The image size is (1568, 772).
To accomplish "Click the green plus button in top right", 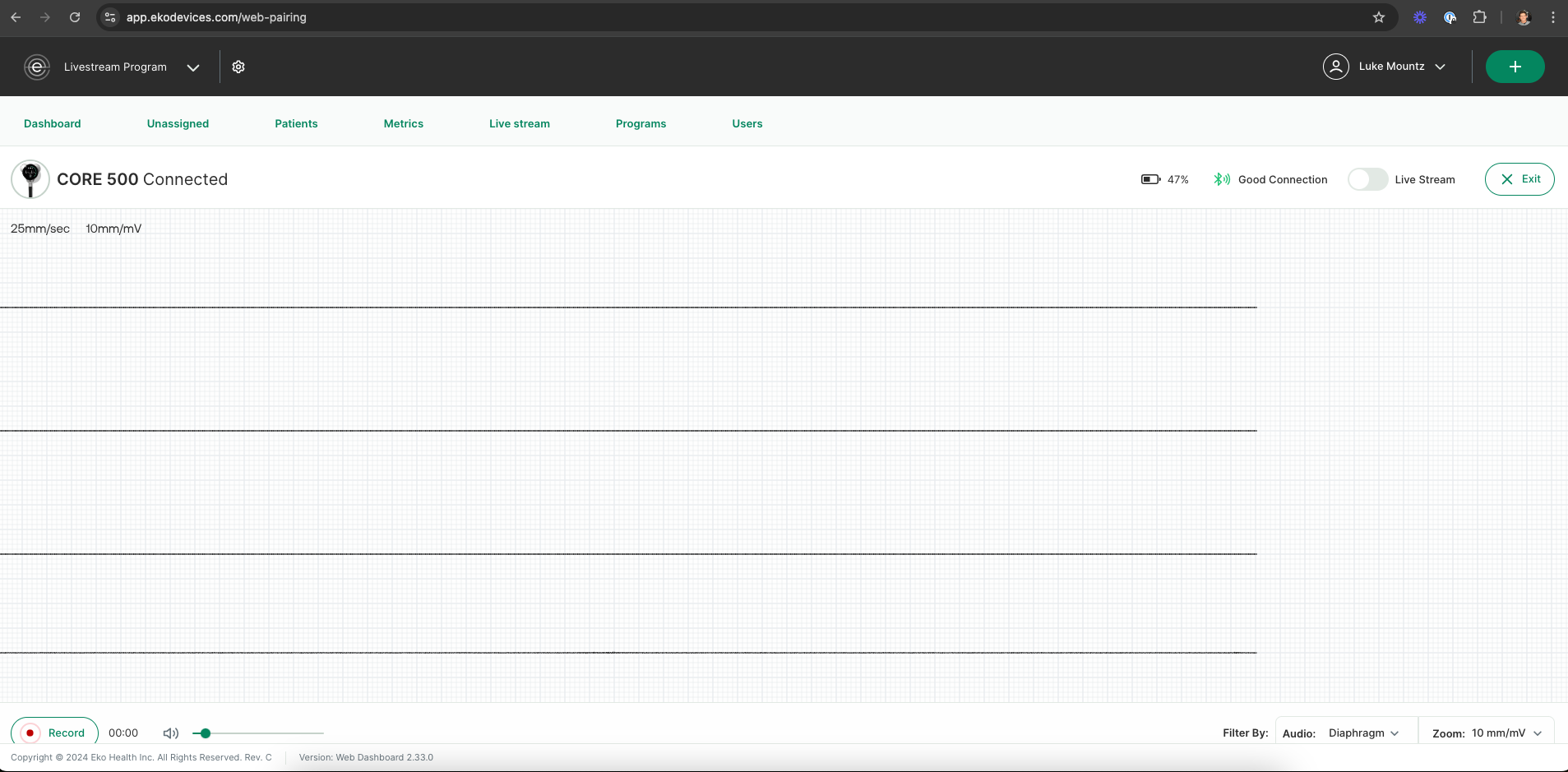I will pyautogui.click(x=1514, y=67).
